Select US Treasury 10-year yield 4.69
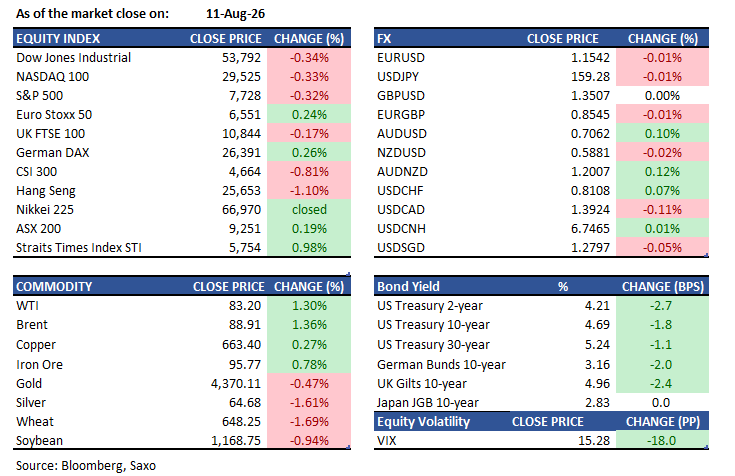The image size is (735, 476). [597, 325]
